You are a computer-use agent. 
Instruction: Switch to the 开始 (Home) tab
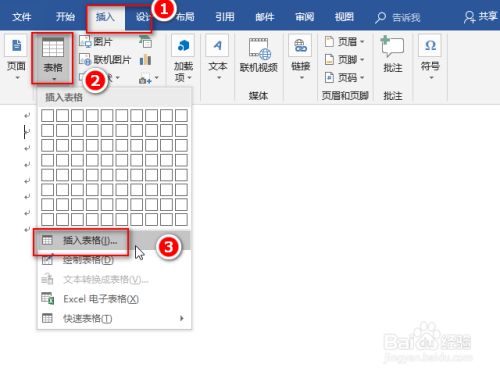(65, 17)
